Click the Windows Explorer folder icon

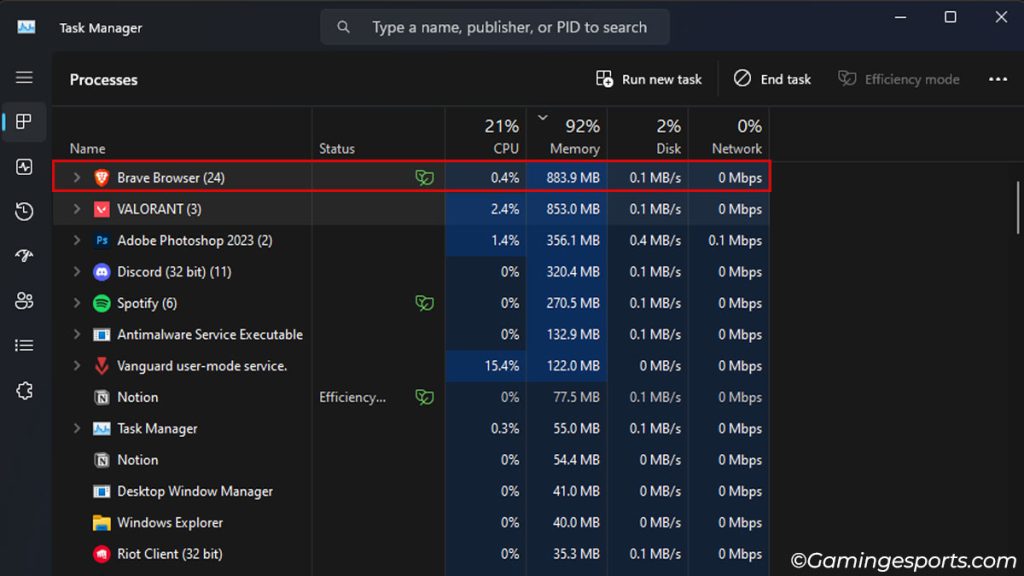point(101,522)
